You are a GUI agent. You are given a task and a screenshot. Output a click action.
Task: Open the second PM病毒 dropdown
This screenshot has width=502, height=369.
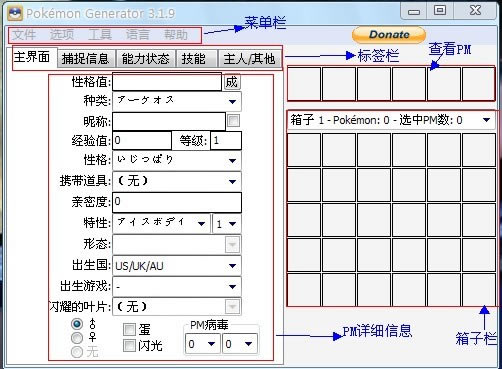tap(240, 344)
